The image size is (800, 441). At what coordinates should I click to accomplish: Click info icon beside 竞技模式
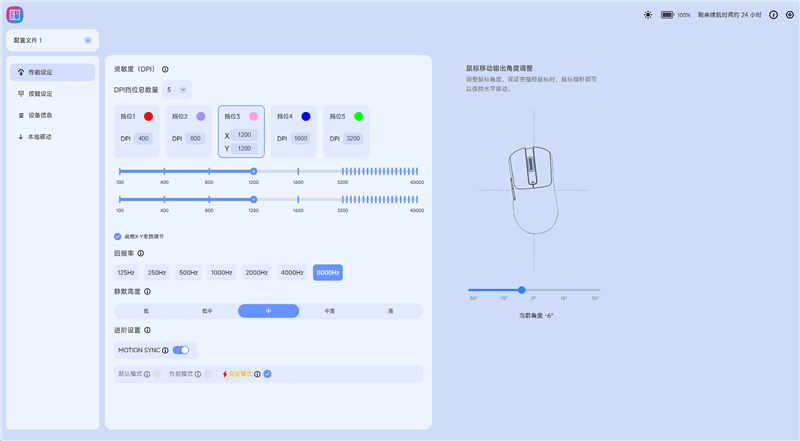point(258,374)
